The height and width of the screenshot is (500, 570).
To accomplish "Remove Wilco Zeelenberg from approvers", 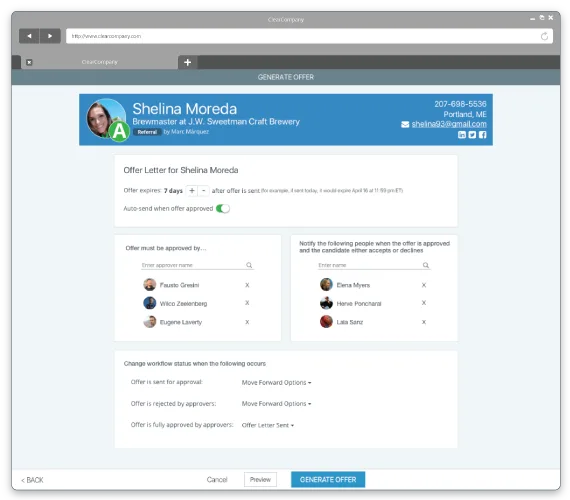I will tap(247, 303).
